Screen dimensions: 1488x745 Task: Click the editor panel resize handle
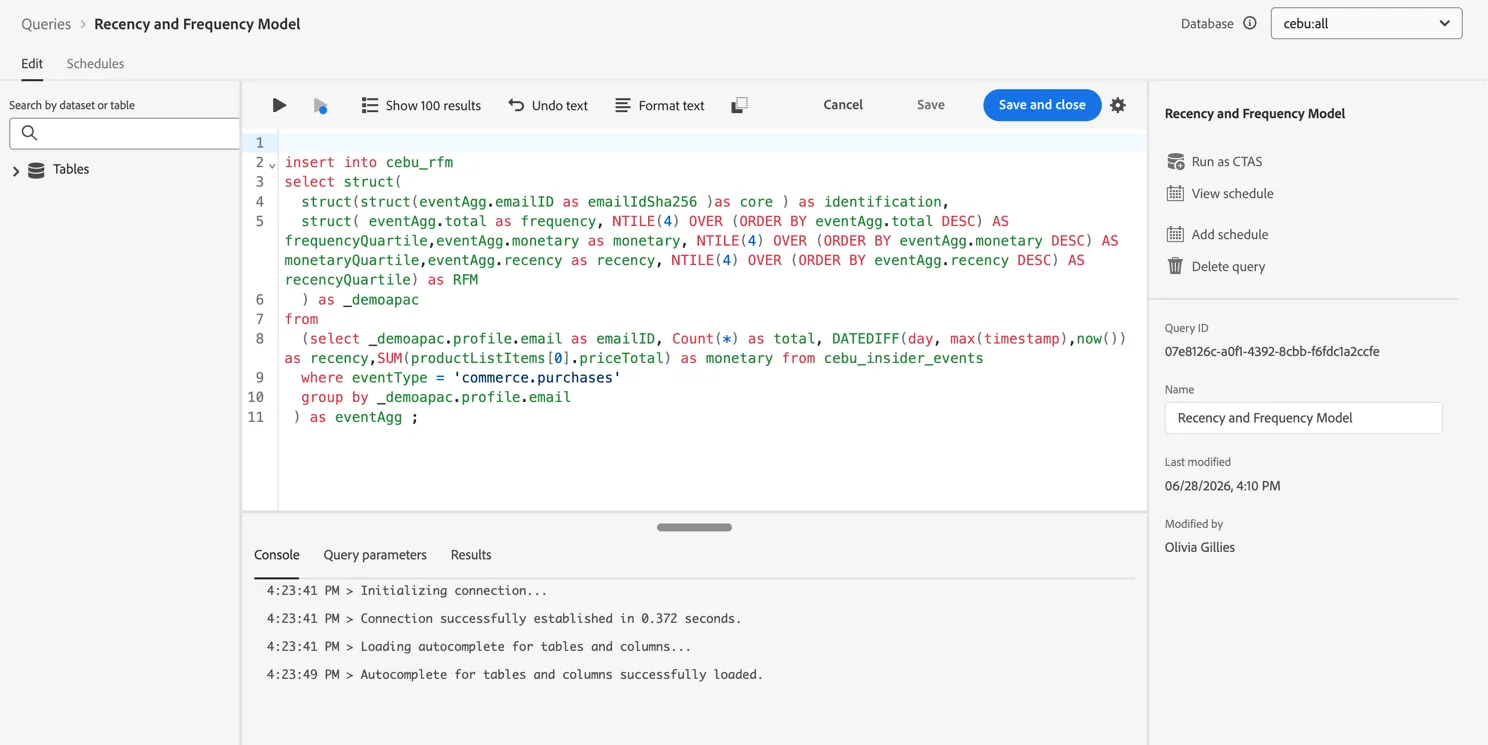coord(694,527)
